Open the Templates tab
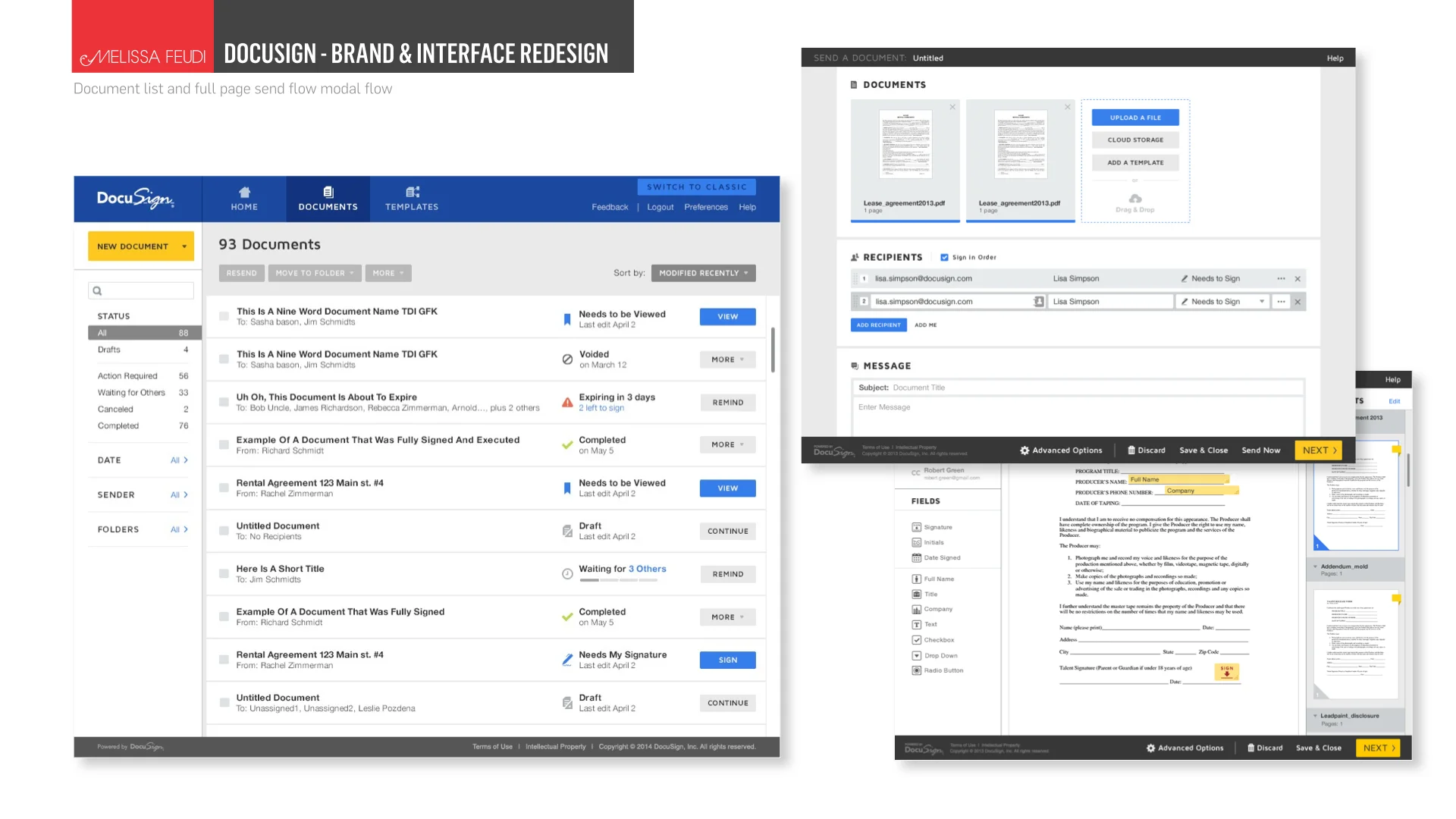1456x819 pixels. pyautogui.click(x=411, y=199)
